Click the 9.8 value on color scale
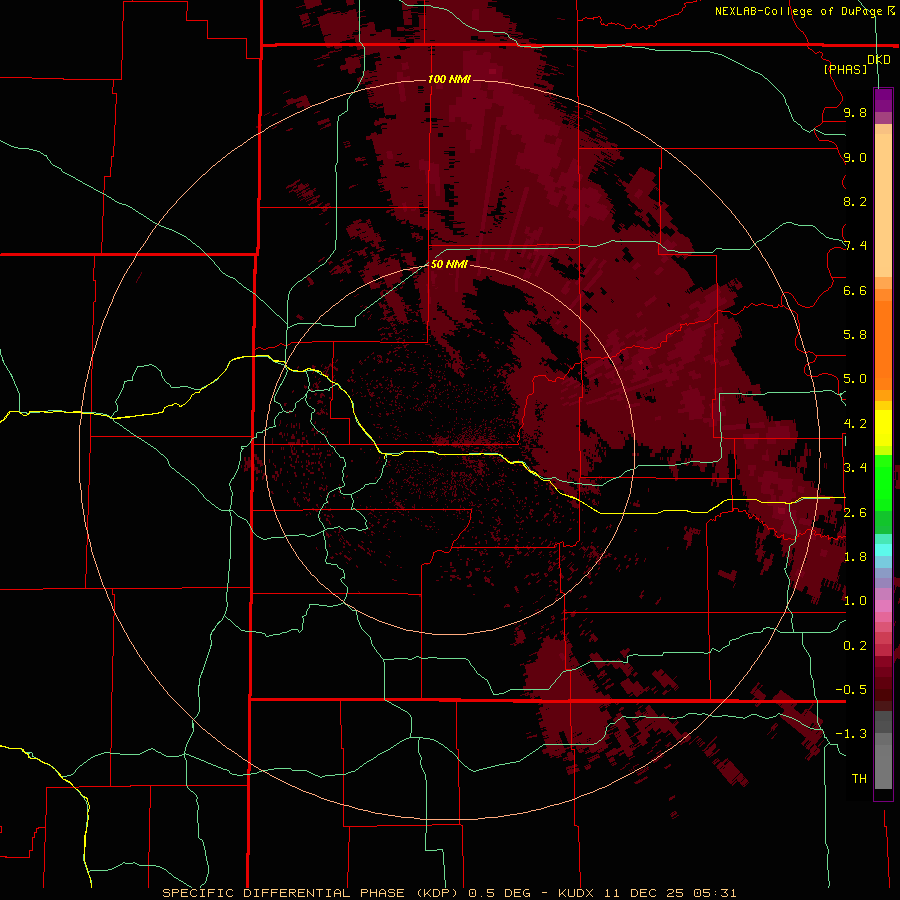 coord(855,112)
